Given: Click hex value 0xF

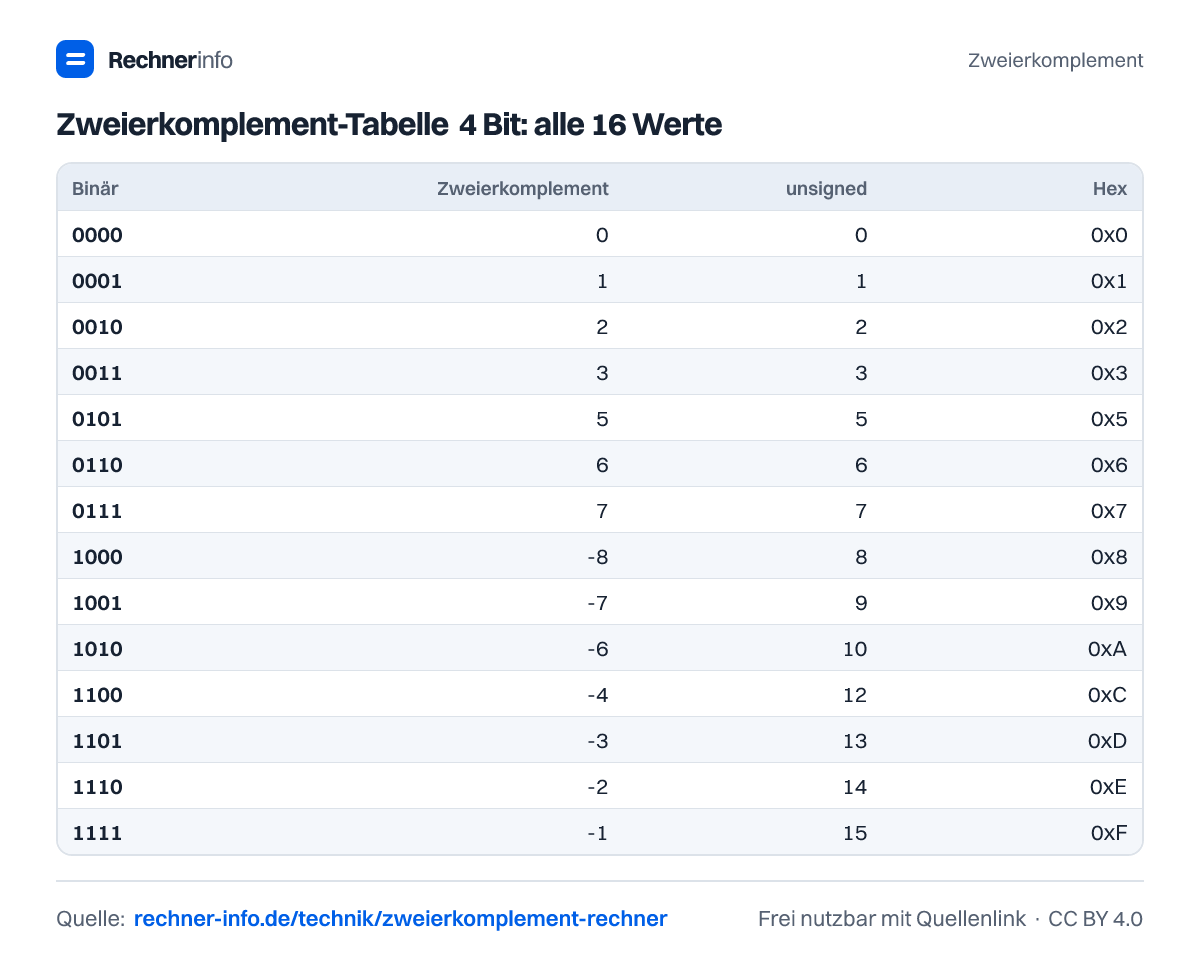Looking at the screenshot, I should click(x=1108, y=833).
